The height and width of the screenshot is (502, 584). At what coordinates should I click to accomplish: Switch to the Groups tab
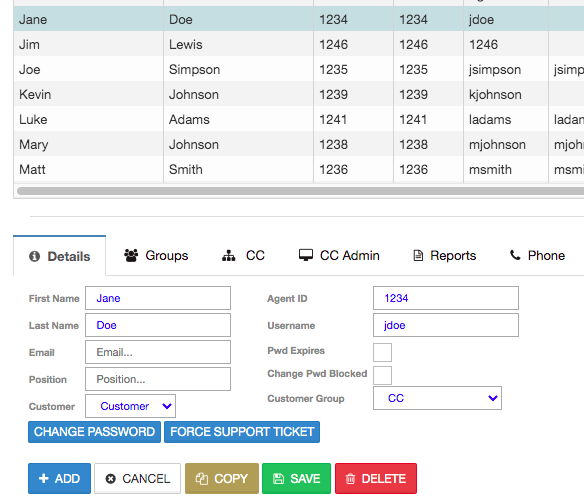(x=156, y=255)
